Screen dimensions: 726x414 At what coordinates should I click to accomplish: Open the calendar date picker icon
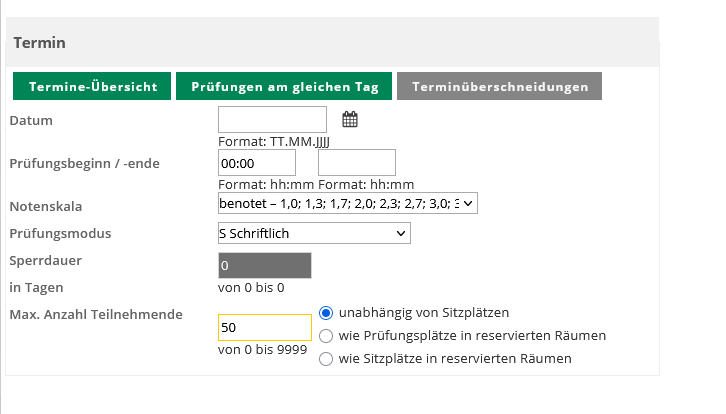(350, 120)
